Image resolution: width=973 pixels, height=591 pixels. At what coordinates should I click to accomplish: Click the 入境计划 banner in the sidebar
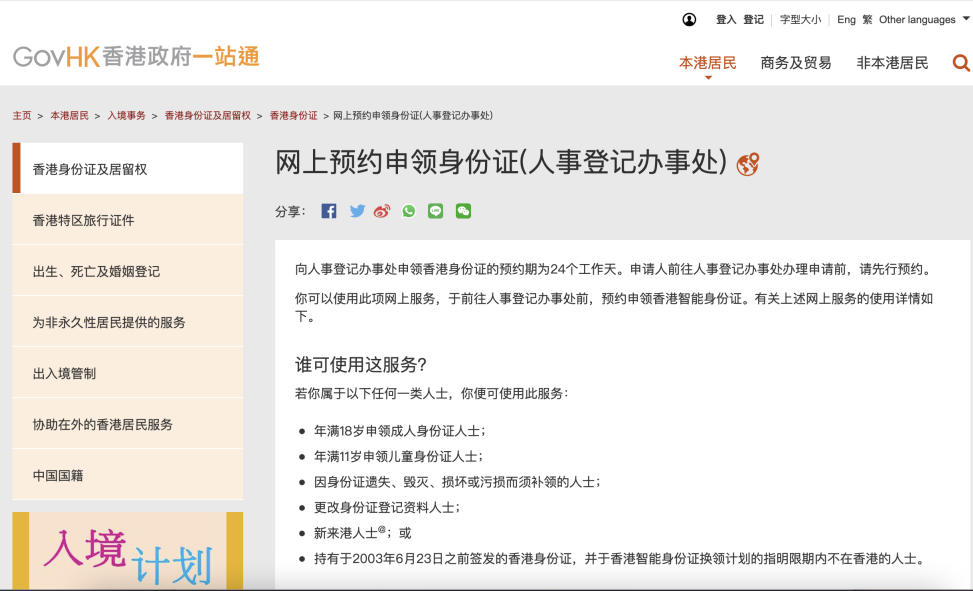pyautogui.click(x=127, y=550)
